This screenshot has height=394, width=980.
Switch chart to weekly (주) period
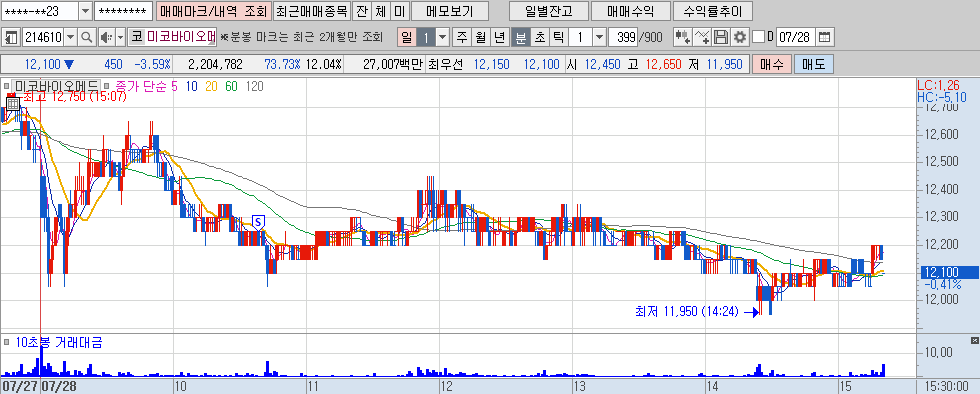click(462, 38)
